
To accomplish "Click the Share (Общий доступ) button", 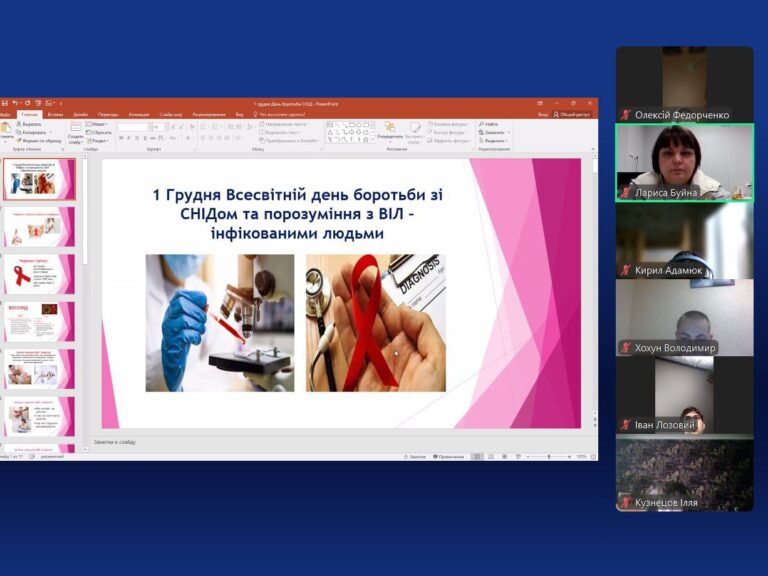I will [572, 114].
